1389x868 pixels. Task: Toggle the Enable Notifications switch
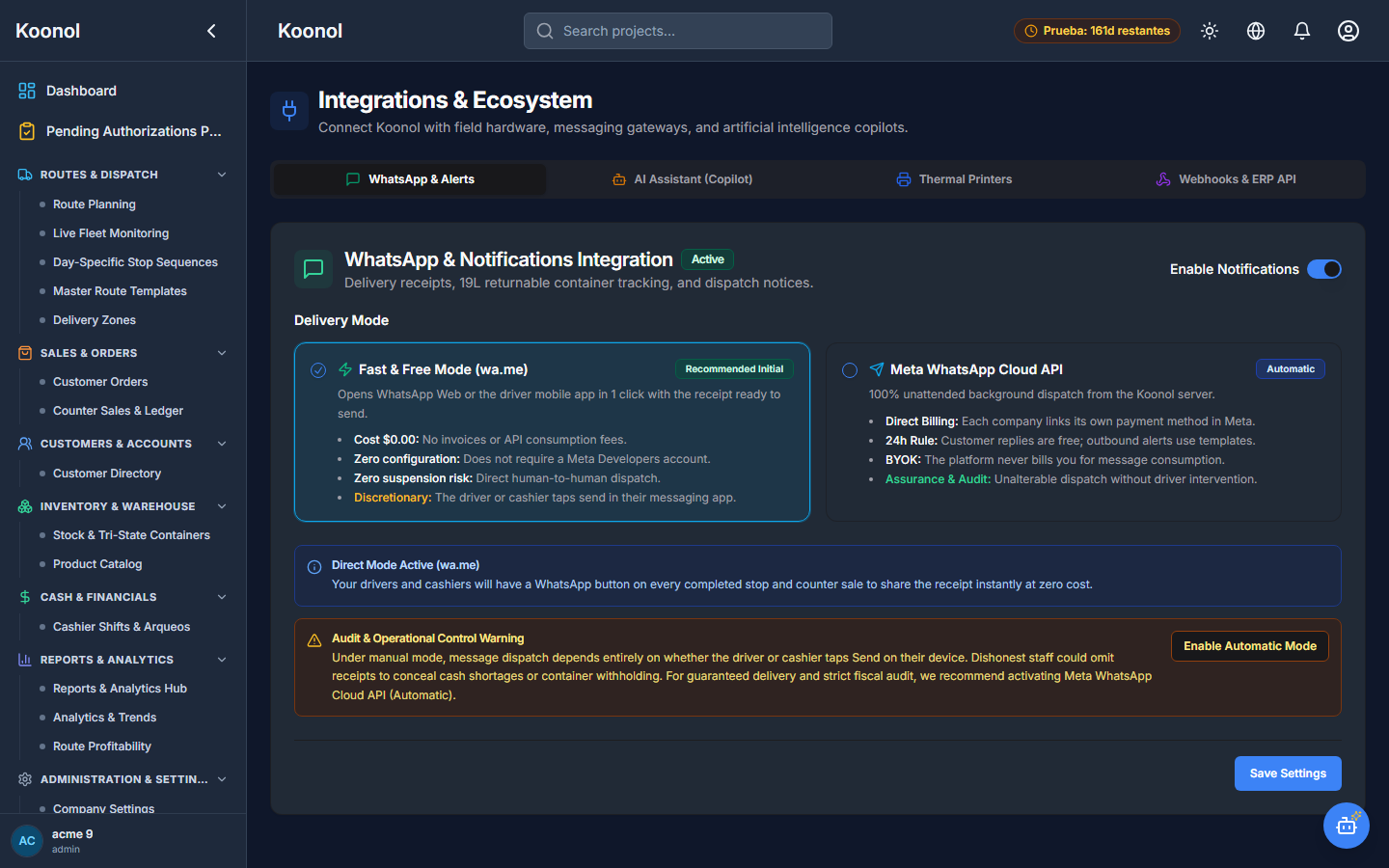tap(1324, 269)
